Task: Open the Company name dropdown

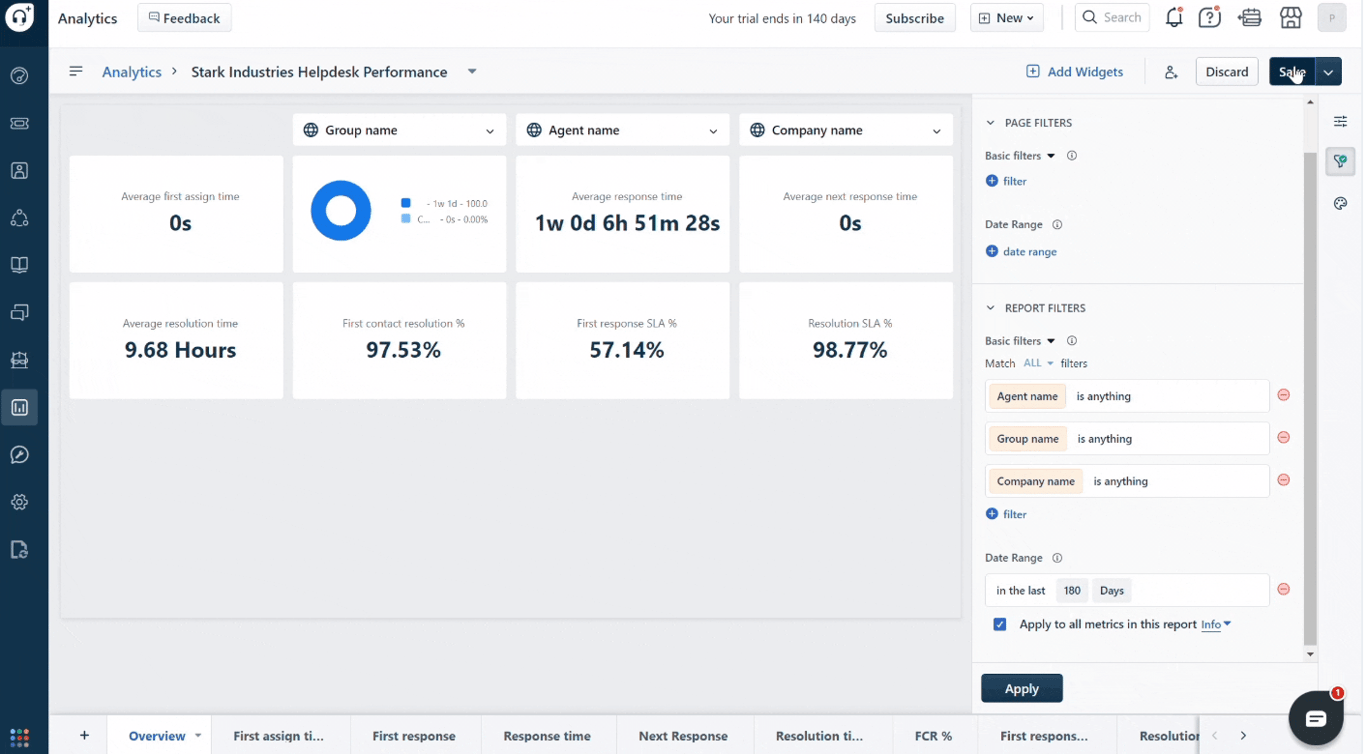Action: 846,130
